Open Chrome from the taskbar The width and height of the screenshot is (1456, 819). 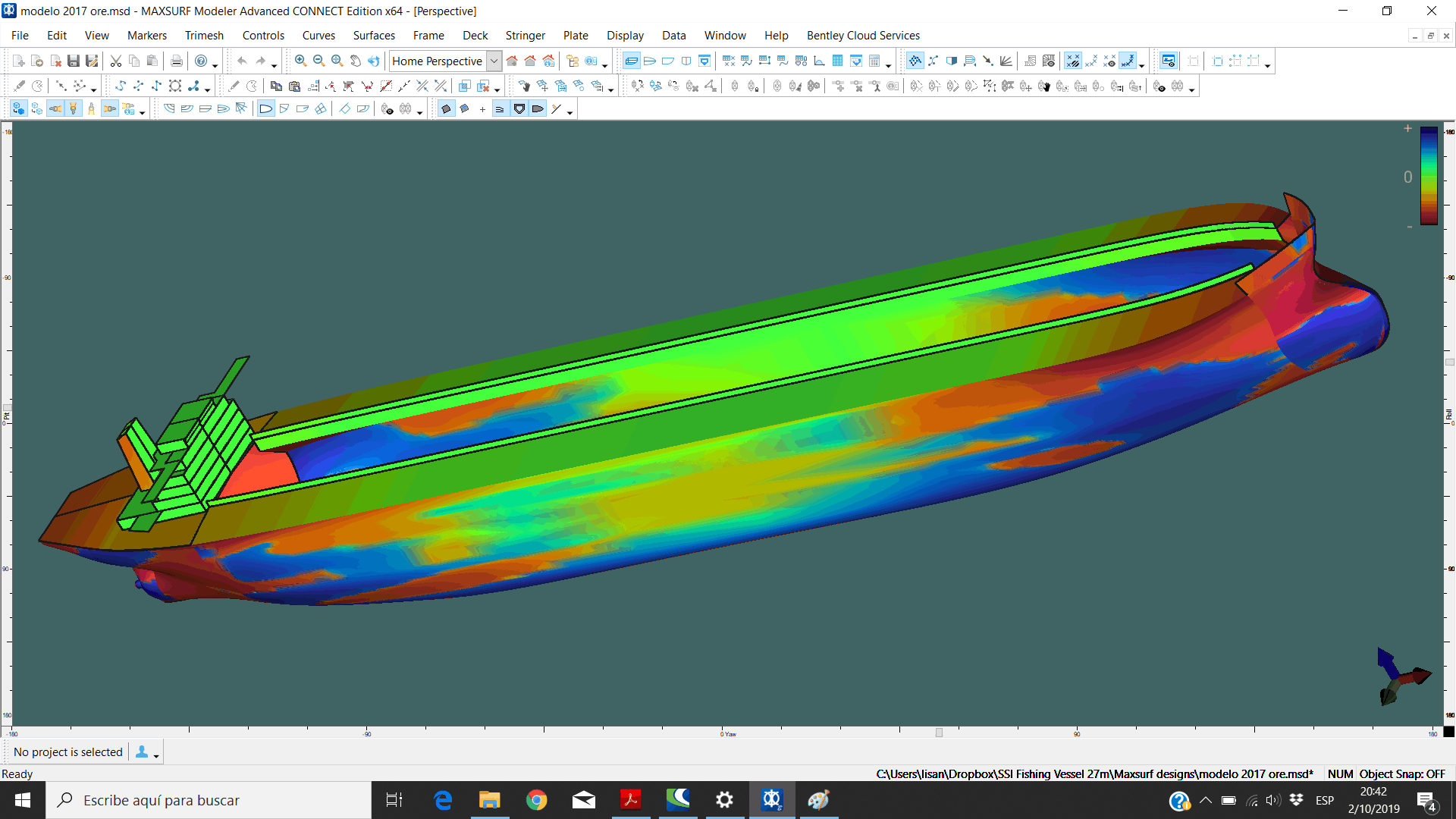pyautogui.click(x=537, y=800)
